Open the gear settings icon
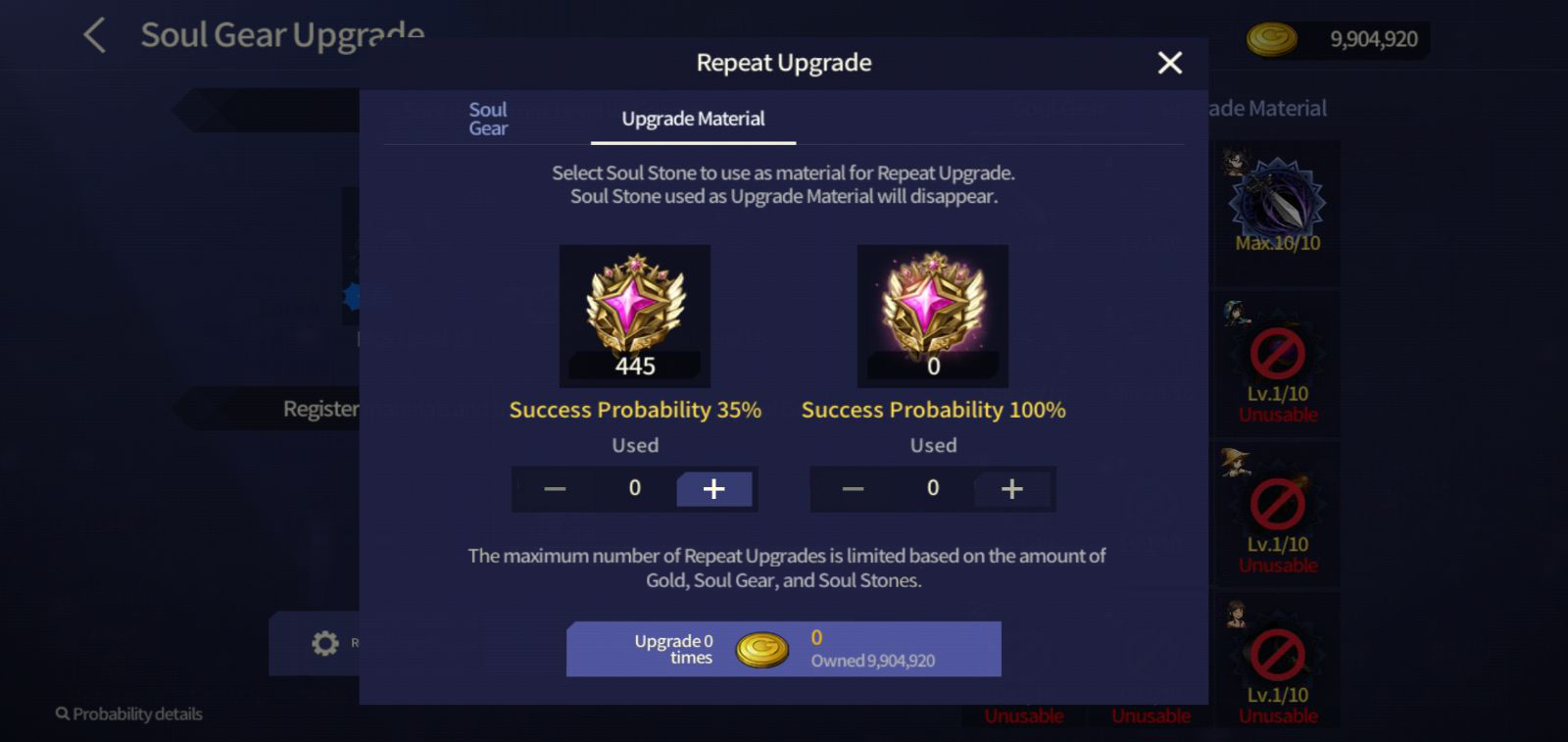The width and height of the screenshot is (1568, 742). pyautogui.click(x=324, y=643)
